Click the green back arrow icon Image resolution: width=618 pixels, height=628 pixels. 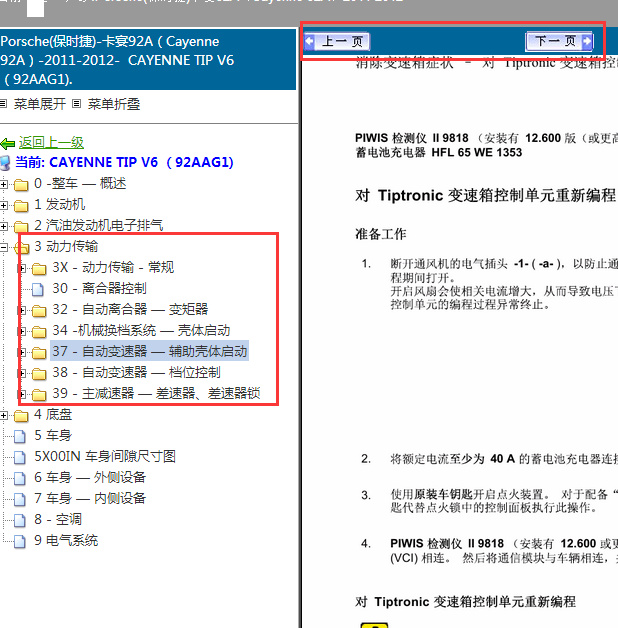[x=8, y=143]
